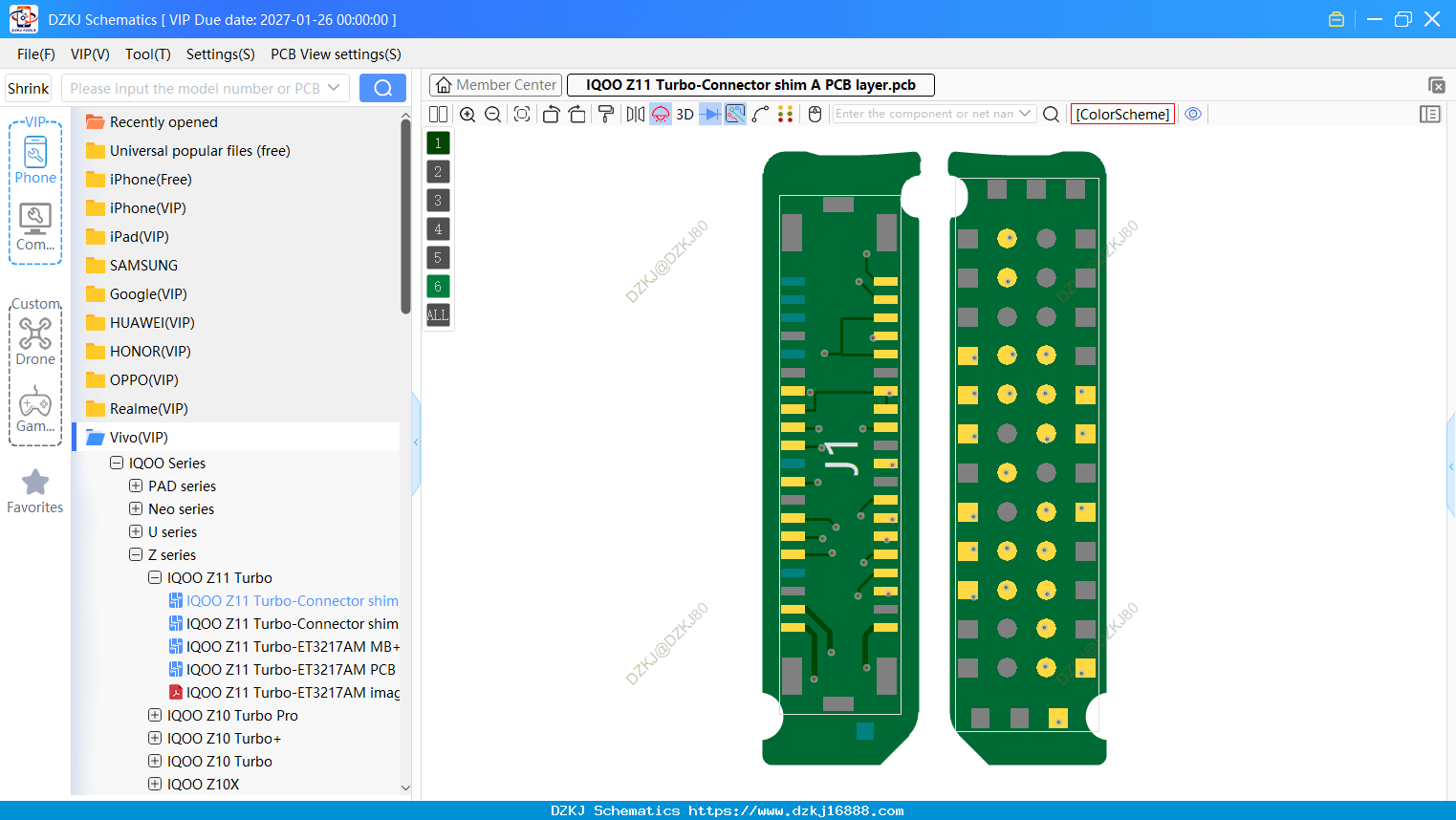Collapse the IQOO Z11 Turbo node
1456x820 pixels.
(155, 577)
